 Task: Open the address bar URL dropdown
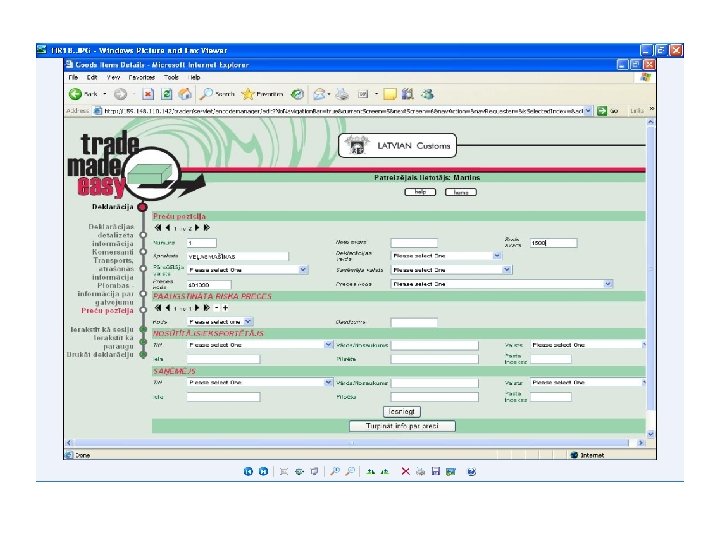[x=588, y=111]
